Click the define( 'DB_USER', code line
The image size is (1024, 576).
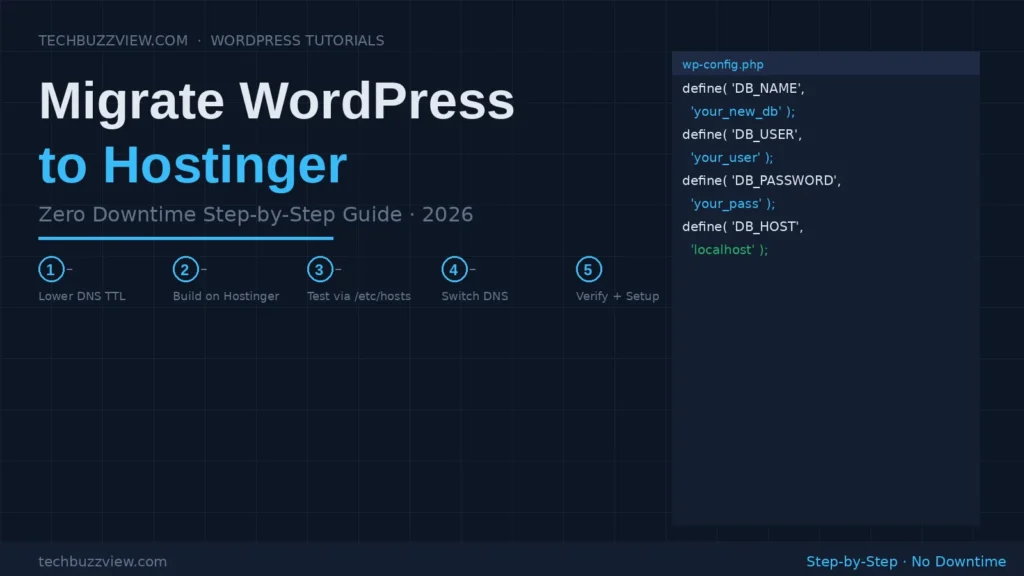tap(742, 135)
